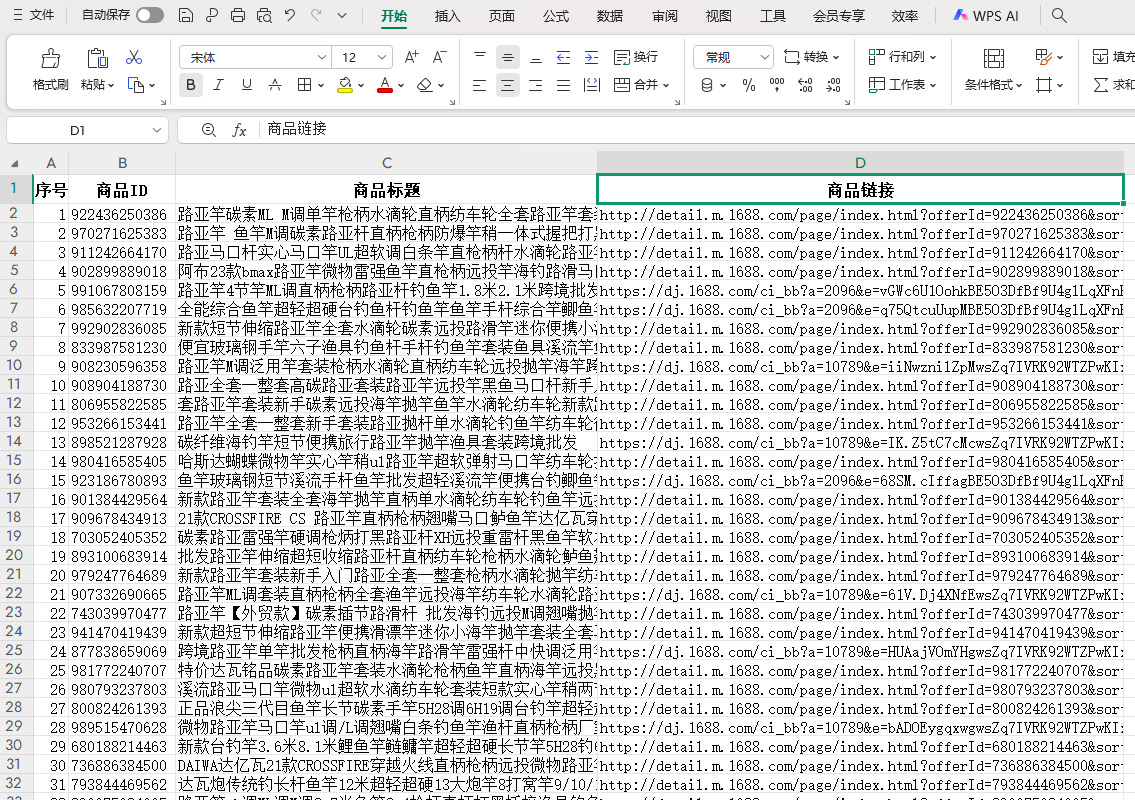This screenshot has height=800, width=1135.
Task: Click the 转换 convert button
Action: [811, 57]
